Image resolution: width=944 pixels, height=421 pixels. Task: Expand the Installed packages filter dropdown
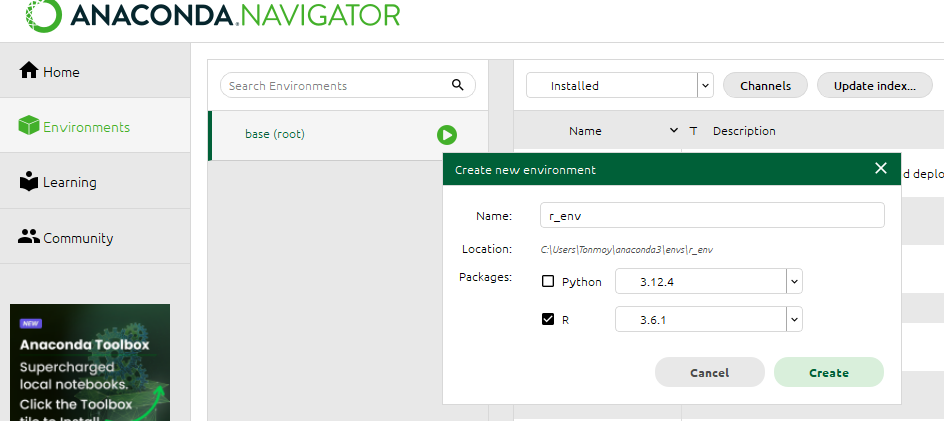705,86
